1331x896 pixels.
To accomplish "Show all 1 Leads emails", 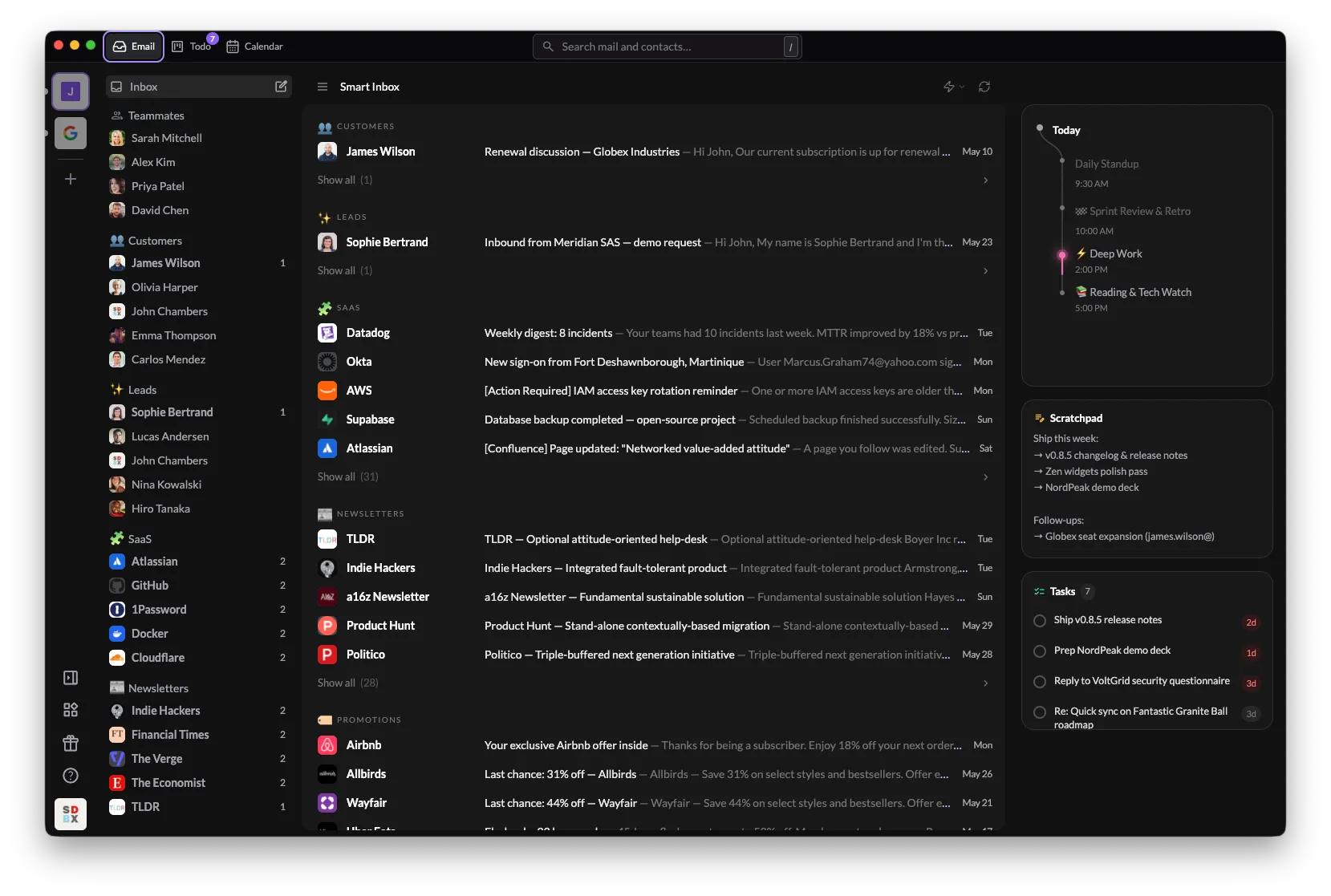I will tap(345, 271).
